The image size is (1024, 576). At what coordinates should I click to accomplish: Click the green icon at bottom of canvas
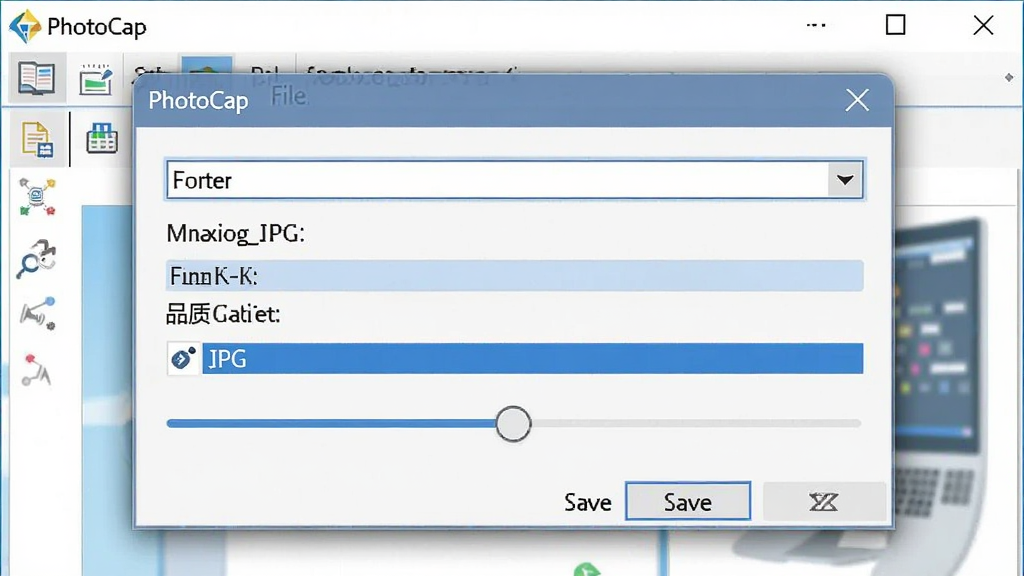pos(586,569)
